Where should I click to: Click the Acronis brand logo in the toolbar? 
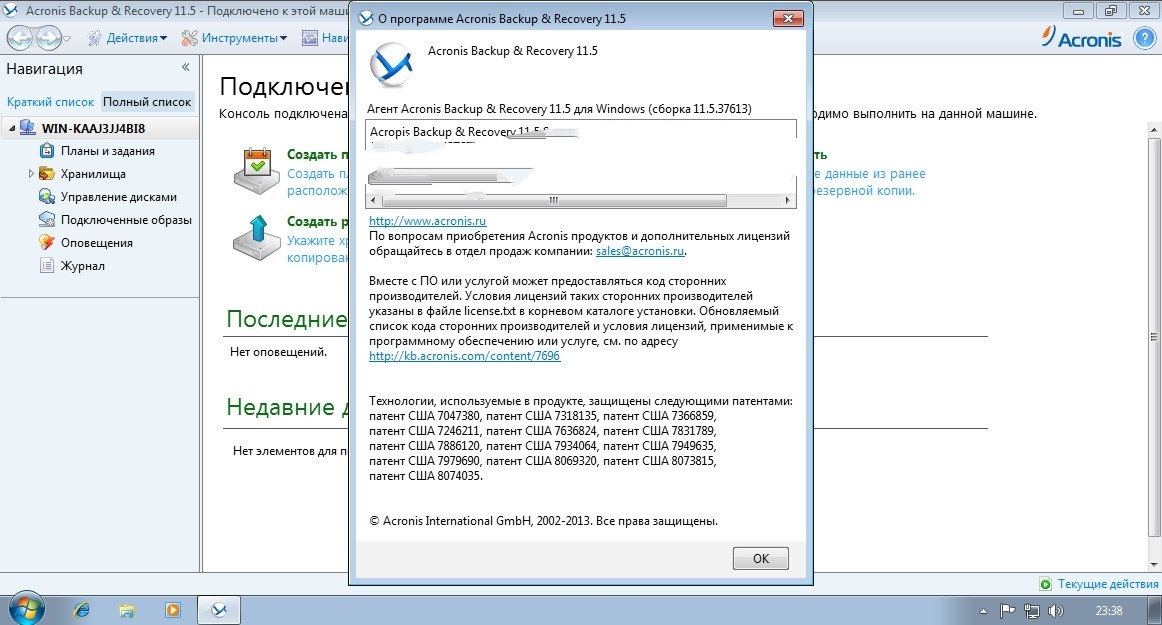coord(1081,37)
